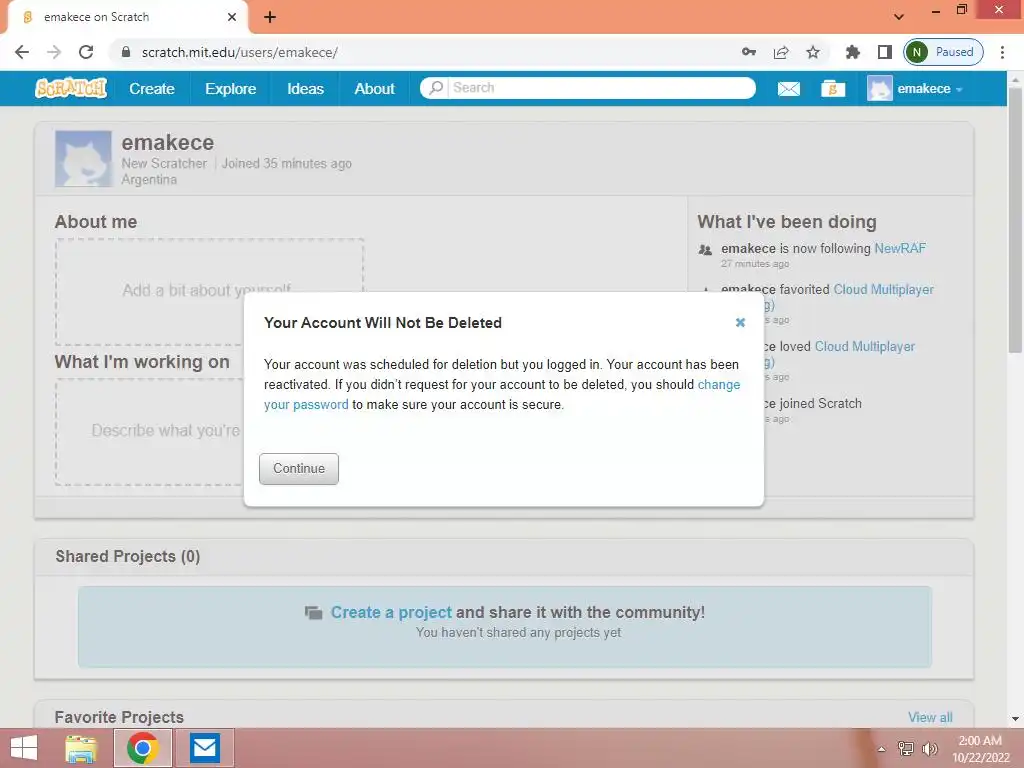
Task: Click the network tray icon
Action: [x=906, y=748]
